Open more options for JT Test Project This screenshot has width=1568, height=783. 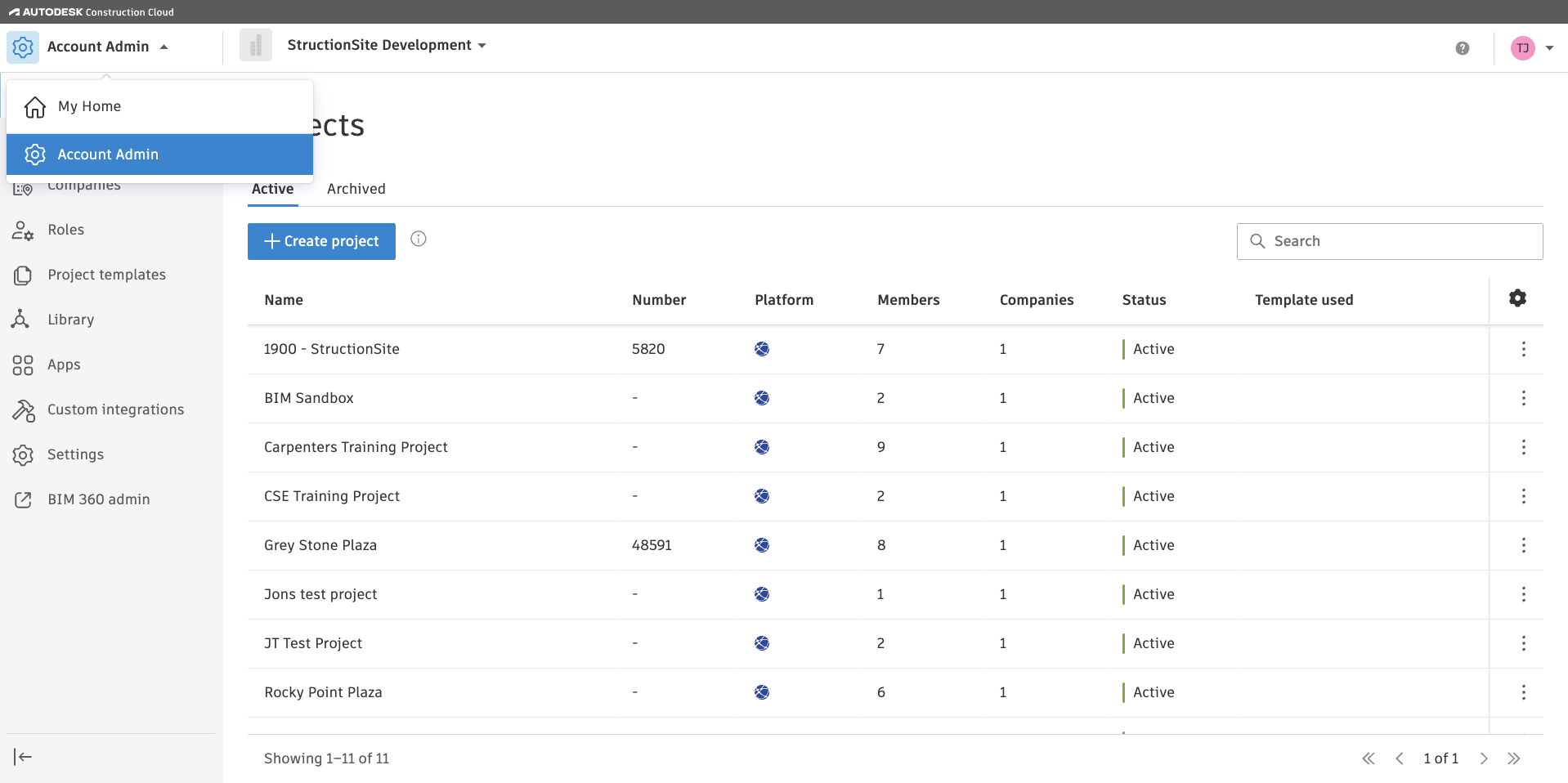pos(1524,643)
